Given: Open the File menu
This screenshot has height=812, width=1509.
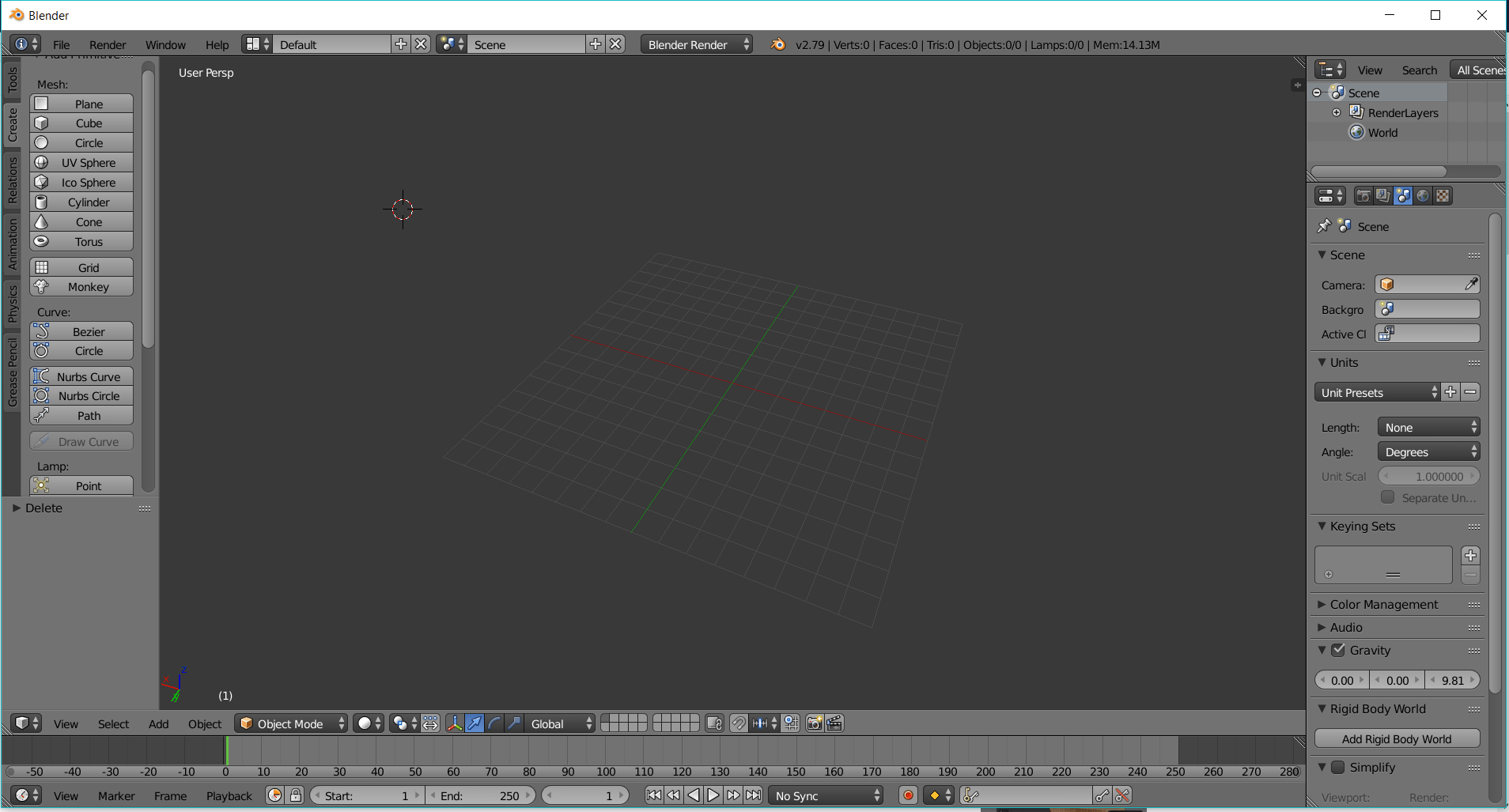Looking at the screenshot, I should pyautogui.click(x=61, y=44).
